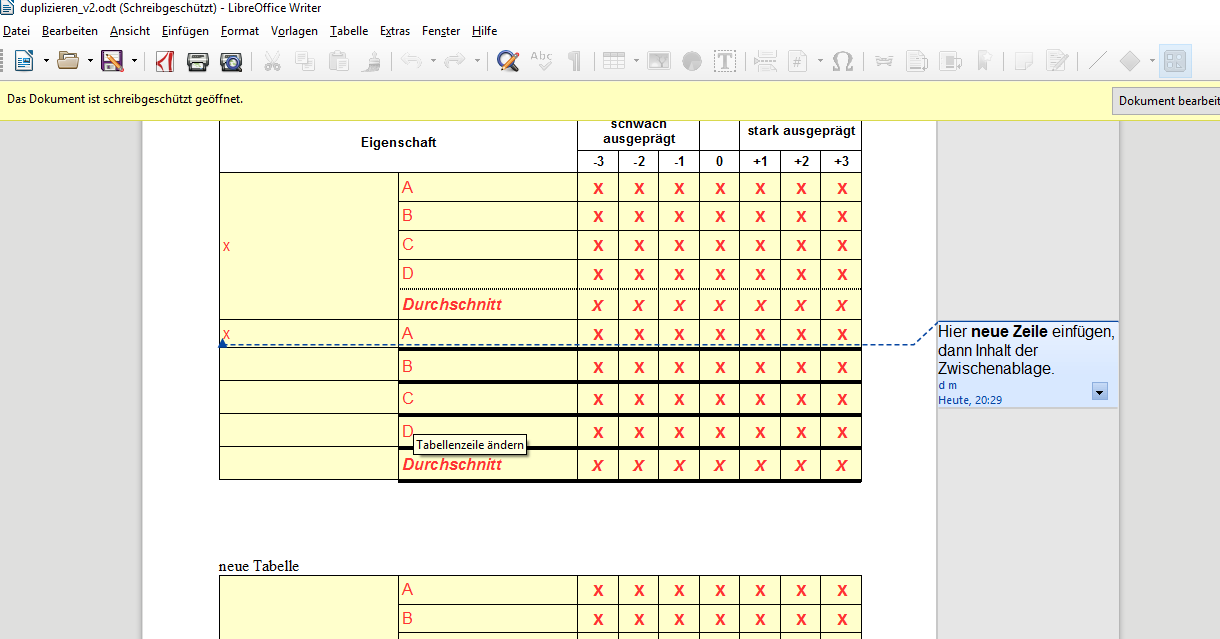
Task: Open the New document dropdown arrow
Action: (46, 61)
